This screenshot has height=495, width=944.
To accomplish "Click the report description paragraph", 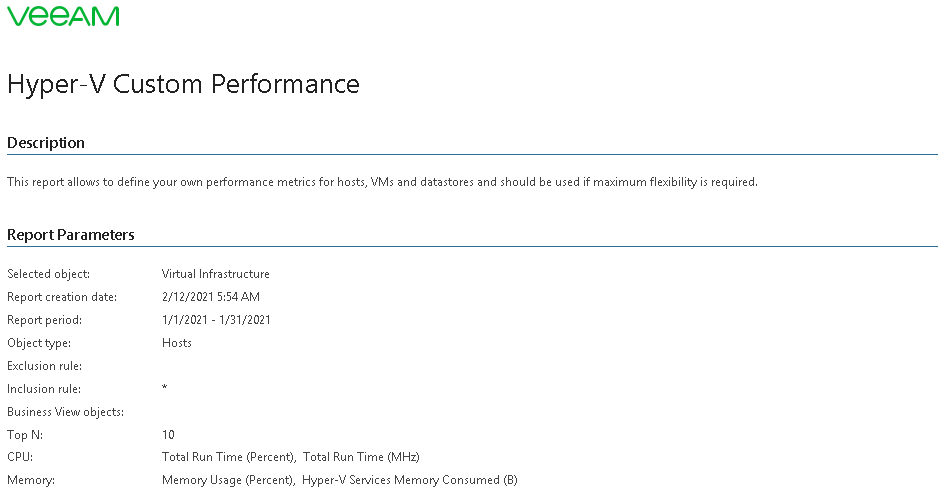I will (382, 182).
